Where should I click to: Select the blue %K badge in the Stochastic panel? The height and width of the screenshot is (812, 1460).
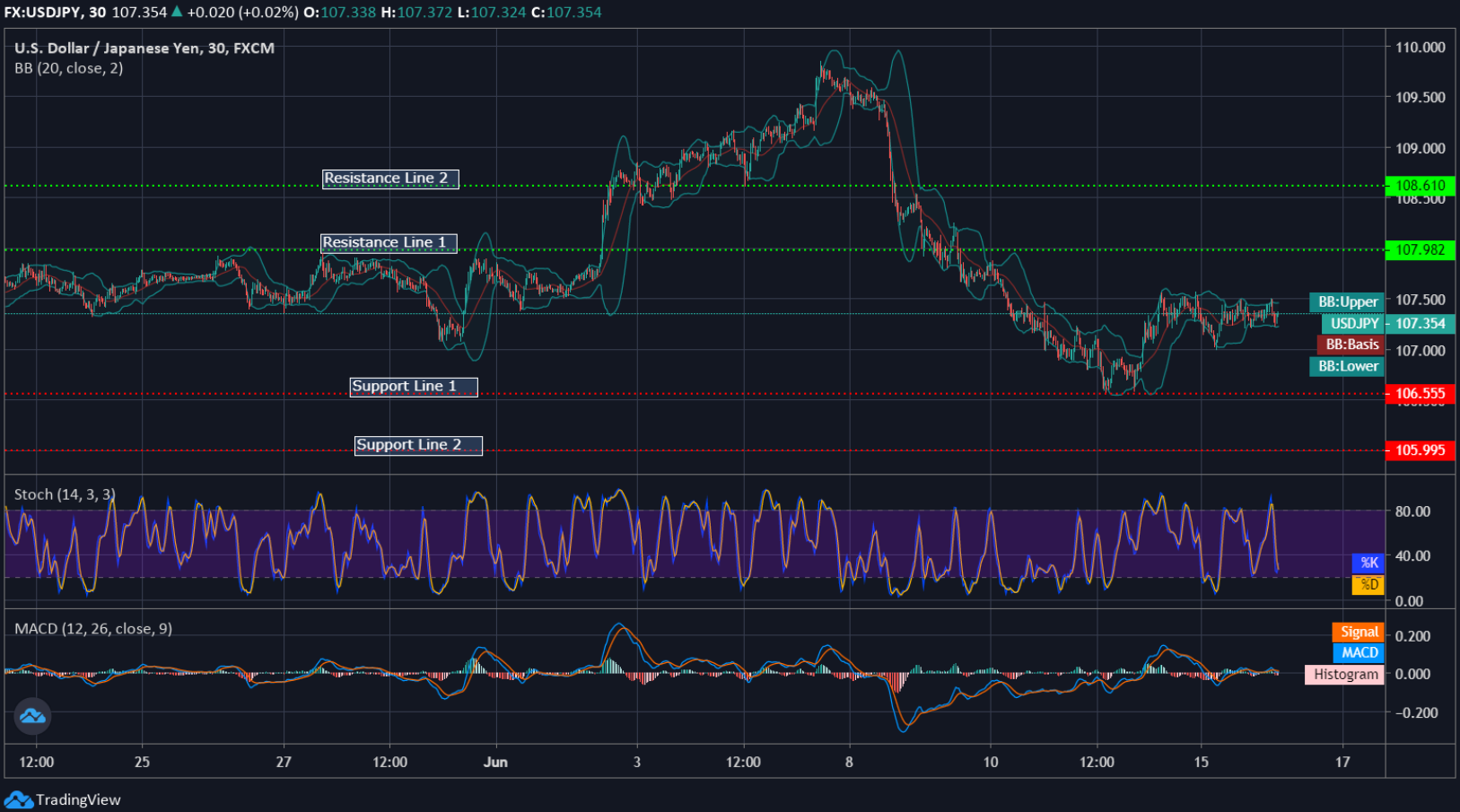click(x=1368, y=563)
